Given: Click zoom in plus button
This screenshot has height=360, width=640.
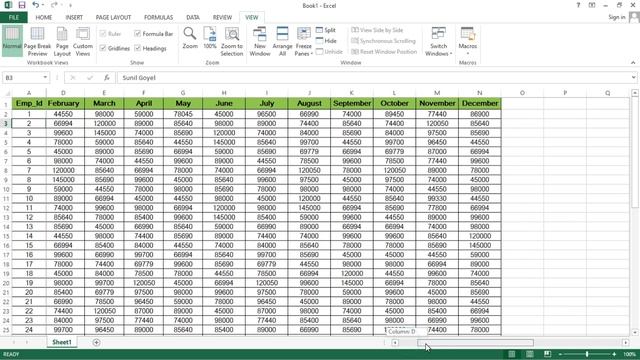Looking at the screenshot, I should (614, 354).
